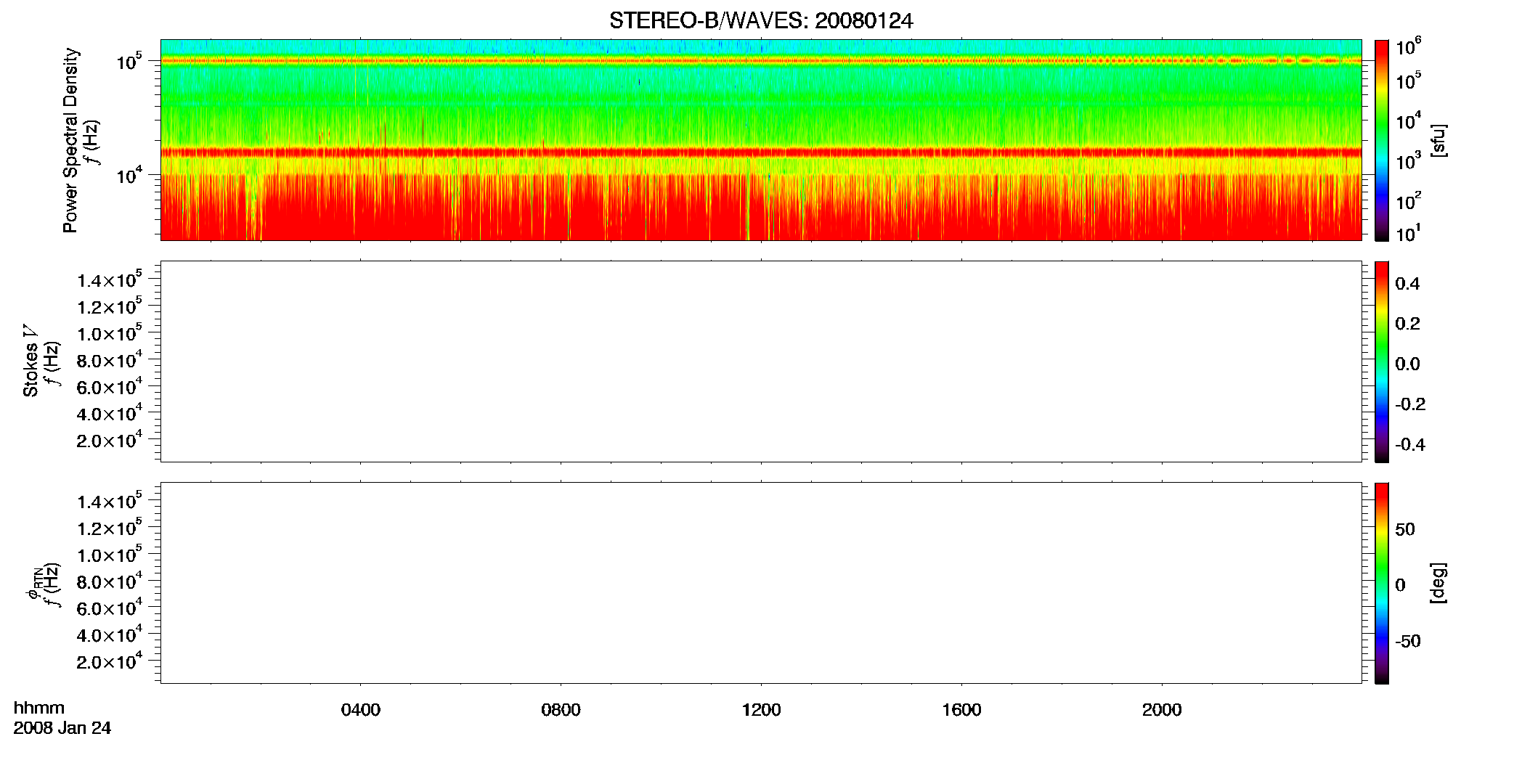The image size is (1522, 784).
Task: Click inside the empty Stokes V panel
Action: click(x=761, y=362)
